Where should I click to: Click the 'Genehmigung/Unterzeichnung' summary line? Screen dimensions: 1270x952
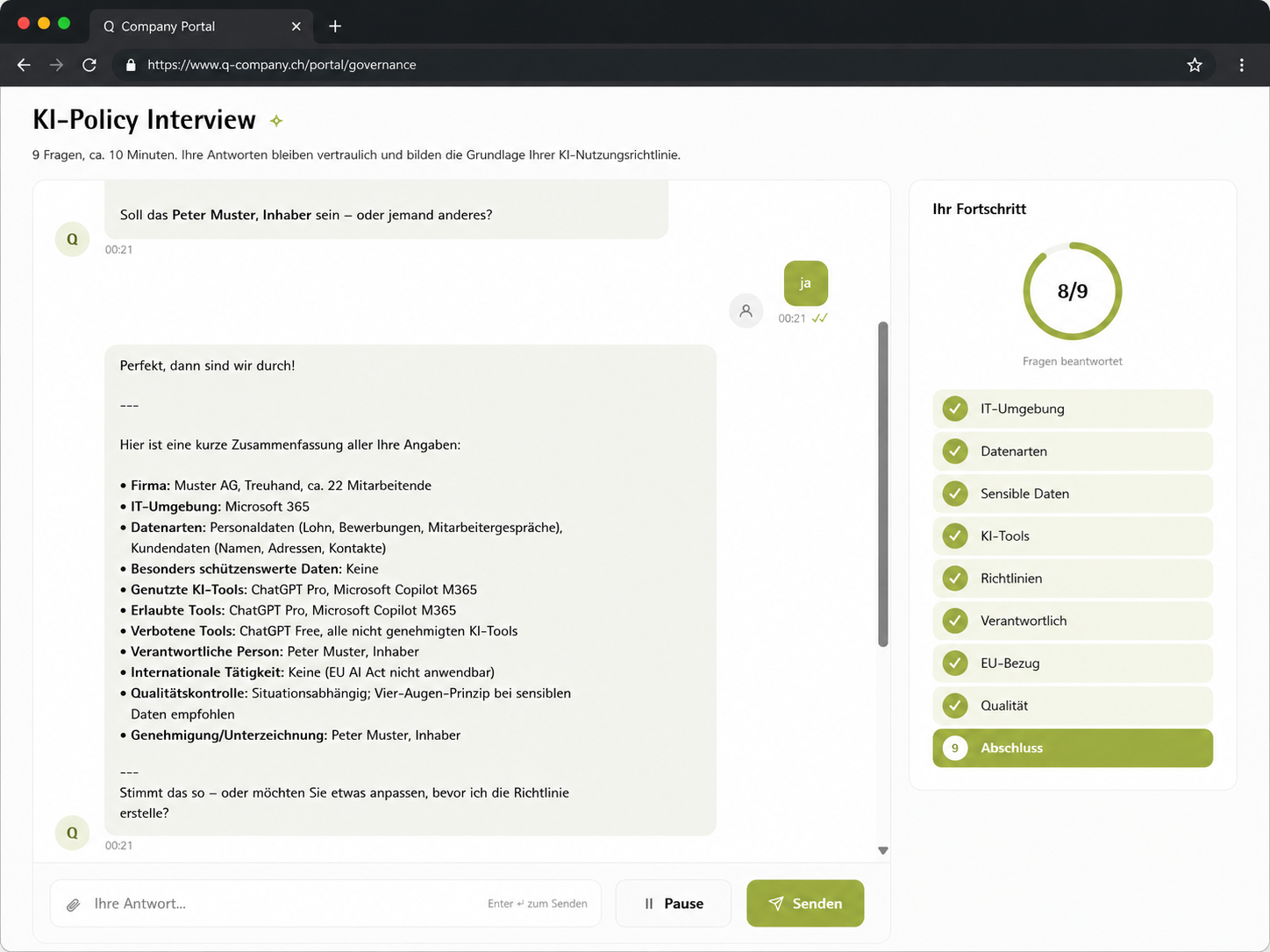[x=290, y=735]
